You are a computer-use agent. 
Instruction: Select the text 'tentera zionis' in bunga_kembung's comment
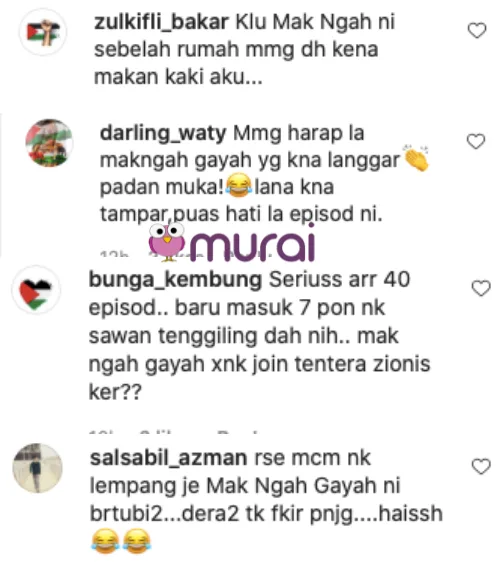pyautogui.click(x=362, y=364)
